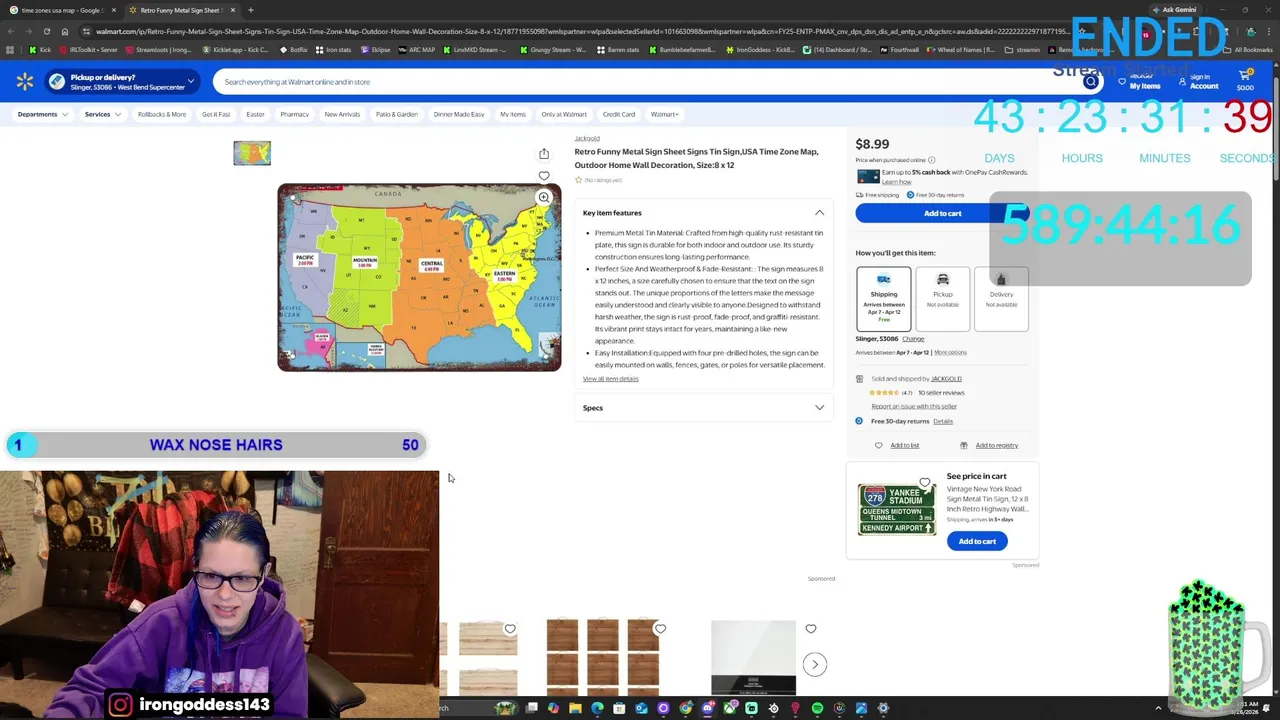Select the Pickup fulfillment option
The width and height of the screenshot is (1280, 720).
point(943,298)
